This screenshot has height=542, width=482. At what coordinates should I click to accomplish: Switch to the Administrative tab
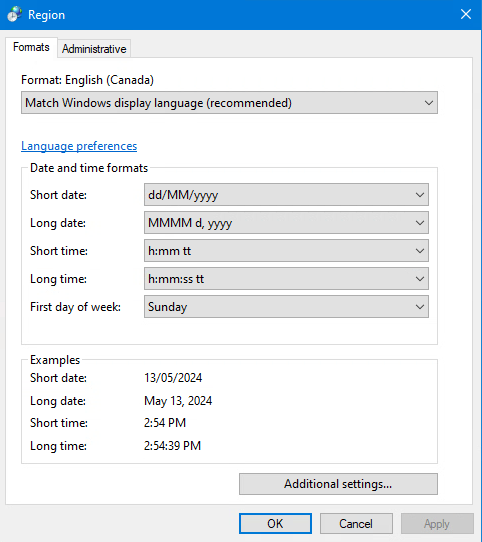tap(94, 49)
